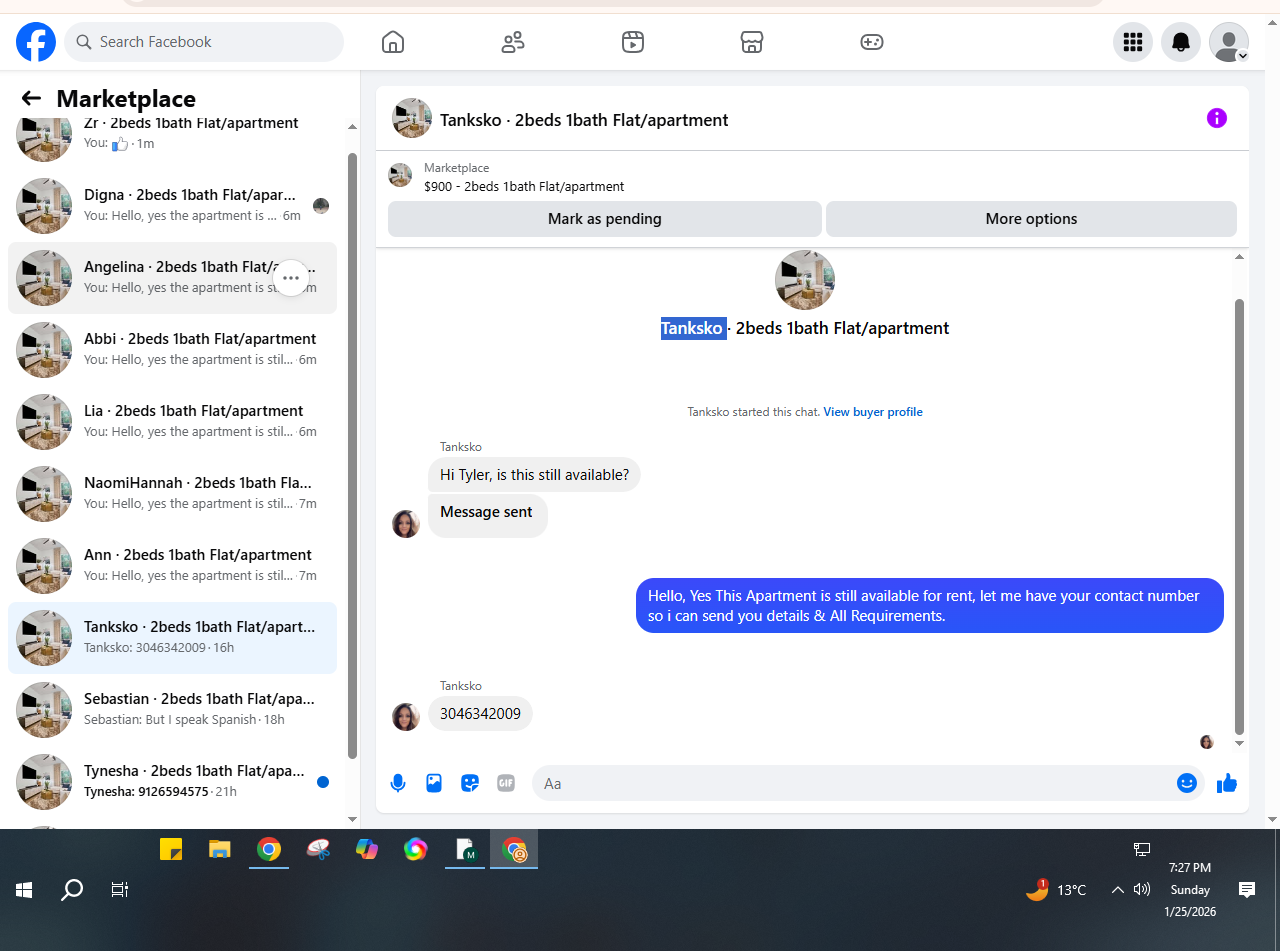Open the Windows Start menu
The width and height of the screenshot is (1280, 951).
[24, 889]
